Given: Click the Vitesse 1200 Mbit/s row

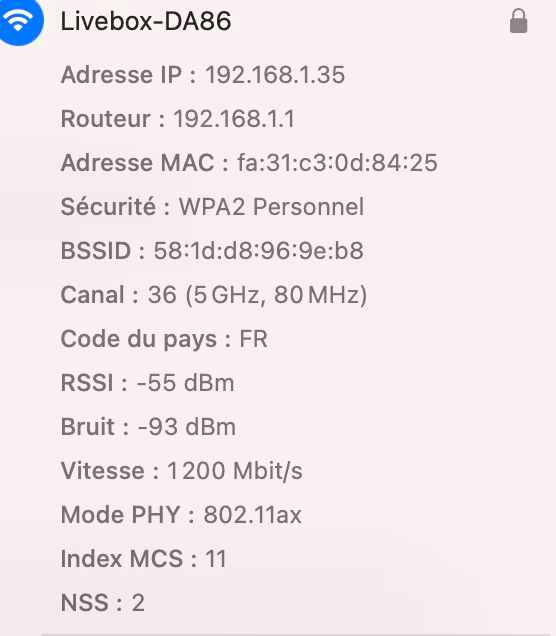Looking at the screenshot, I should coord(181,471).
